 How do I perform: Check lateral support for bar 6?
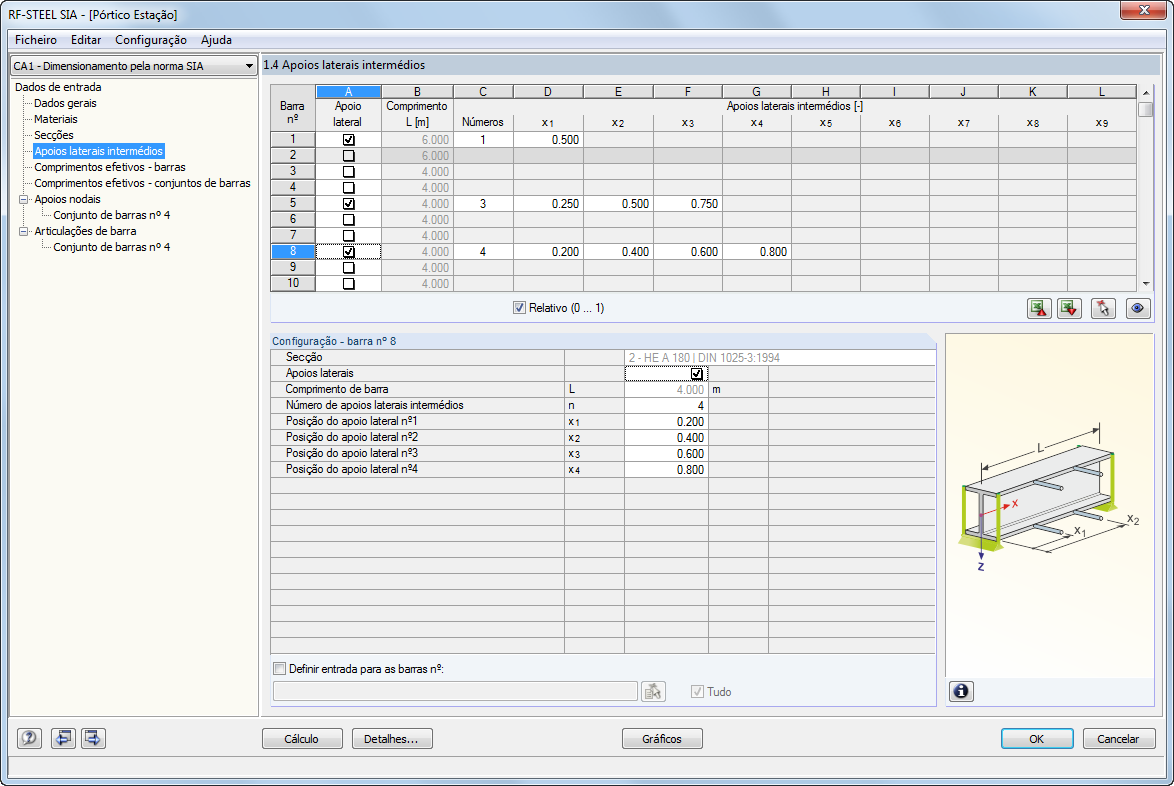pyautogui.click(x=348, y=220)
